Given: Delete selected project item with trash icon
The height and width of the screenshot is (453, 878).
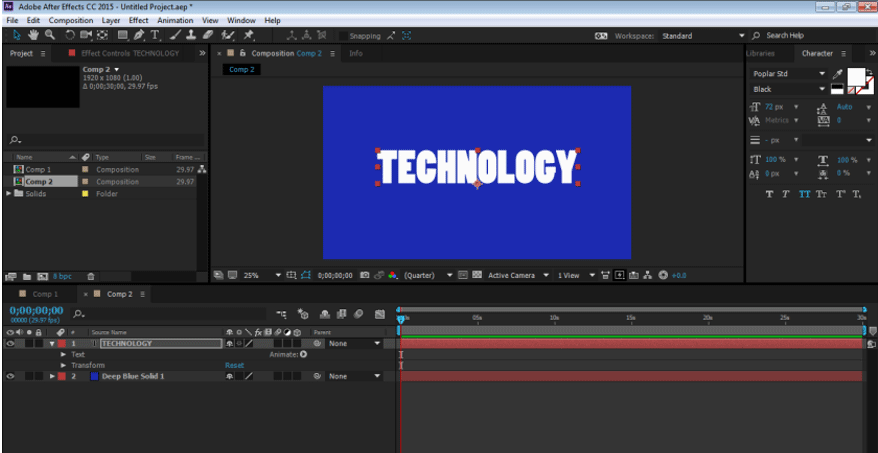Looking at the screenshot, I should [x=91, y=277].
